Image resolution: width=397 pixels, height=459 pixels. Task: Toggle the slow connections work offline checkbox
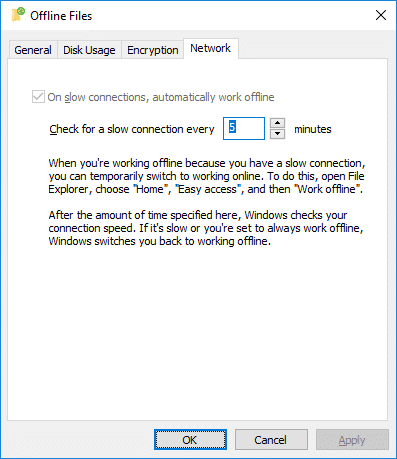38,97
